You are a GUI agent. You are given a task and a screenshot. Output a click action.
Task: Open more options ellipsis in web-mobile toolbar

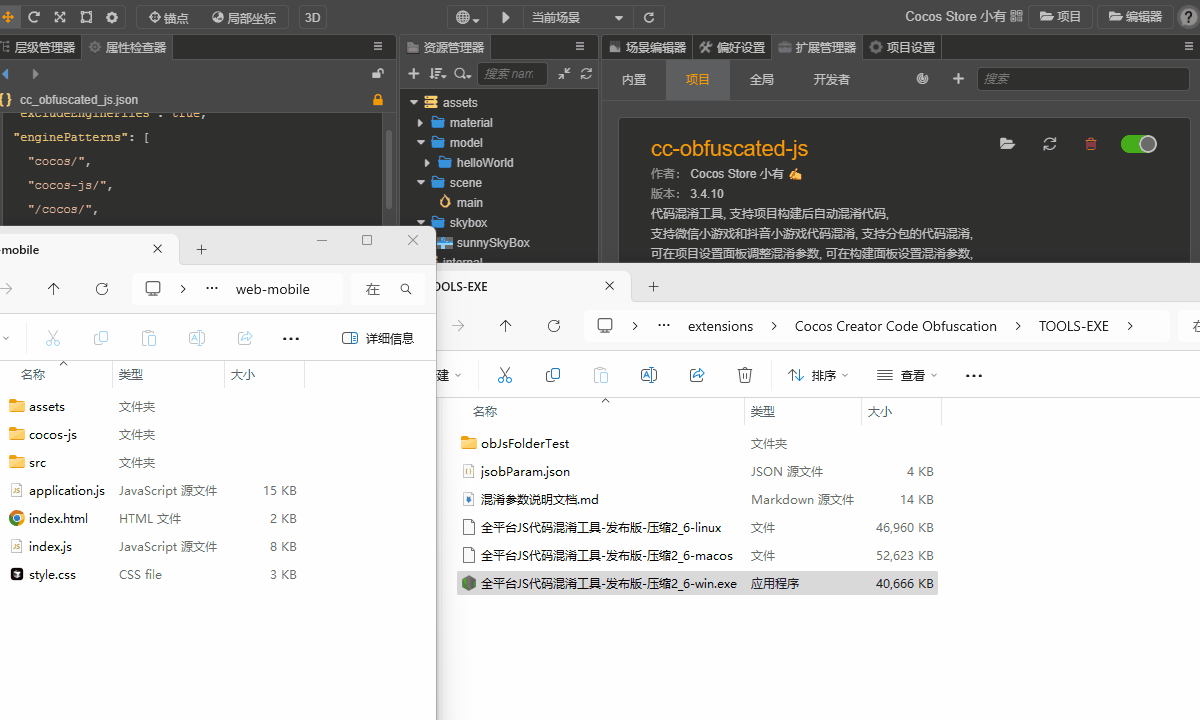tap(291, 338)
